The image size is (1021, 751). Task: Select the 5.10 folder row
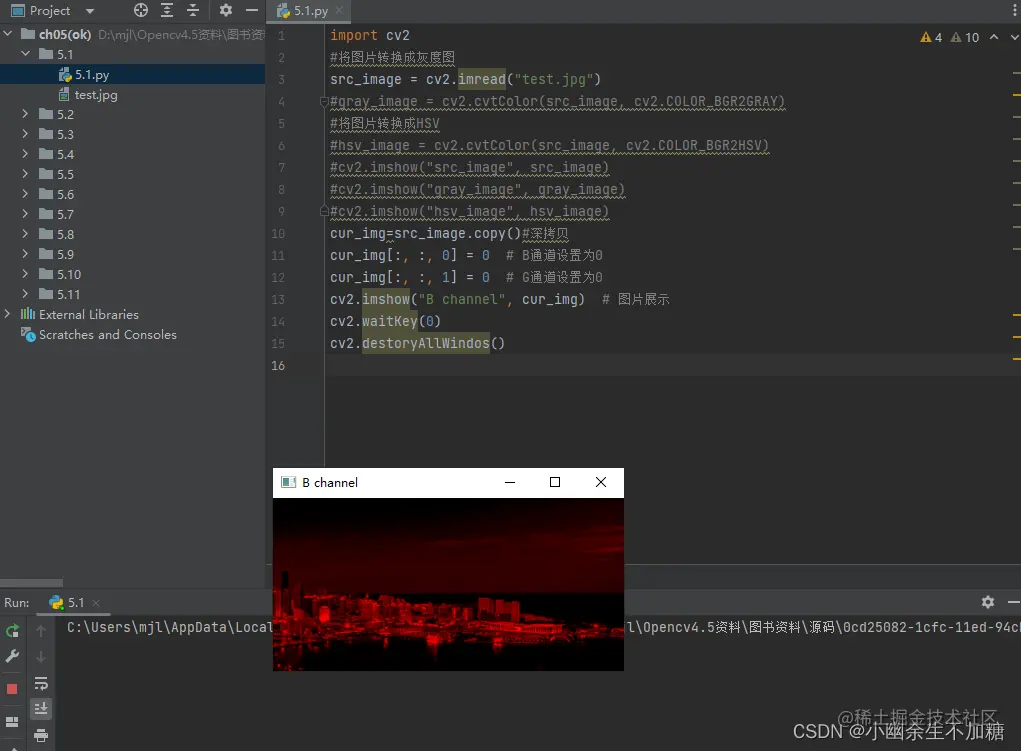tap(132, 274)
